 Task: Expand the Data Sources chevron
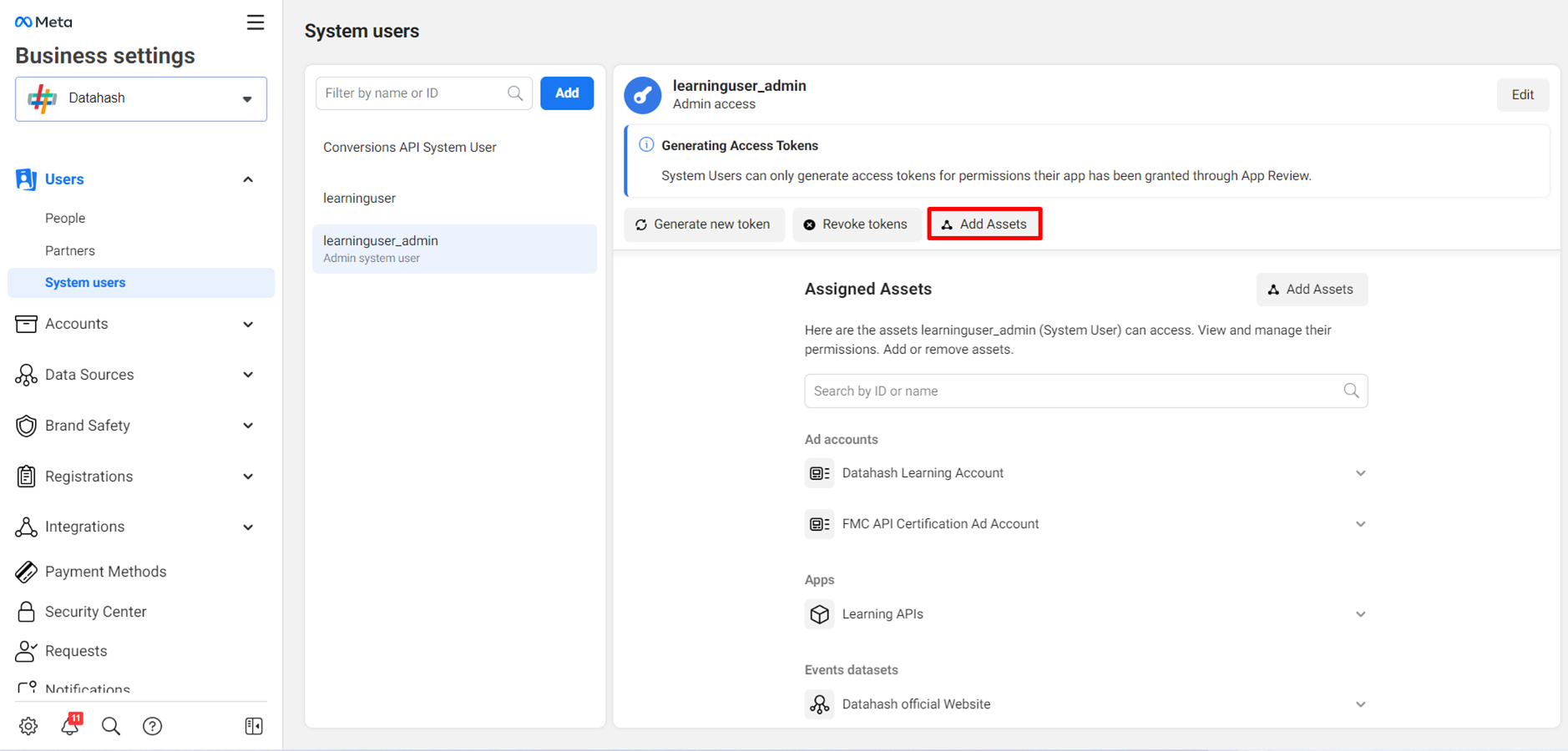tap(248, 375)
